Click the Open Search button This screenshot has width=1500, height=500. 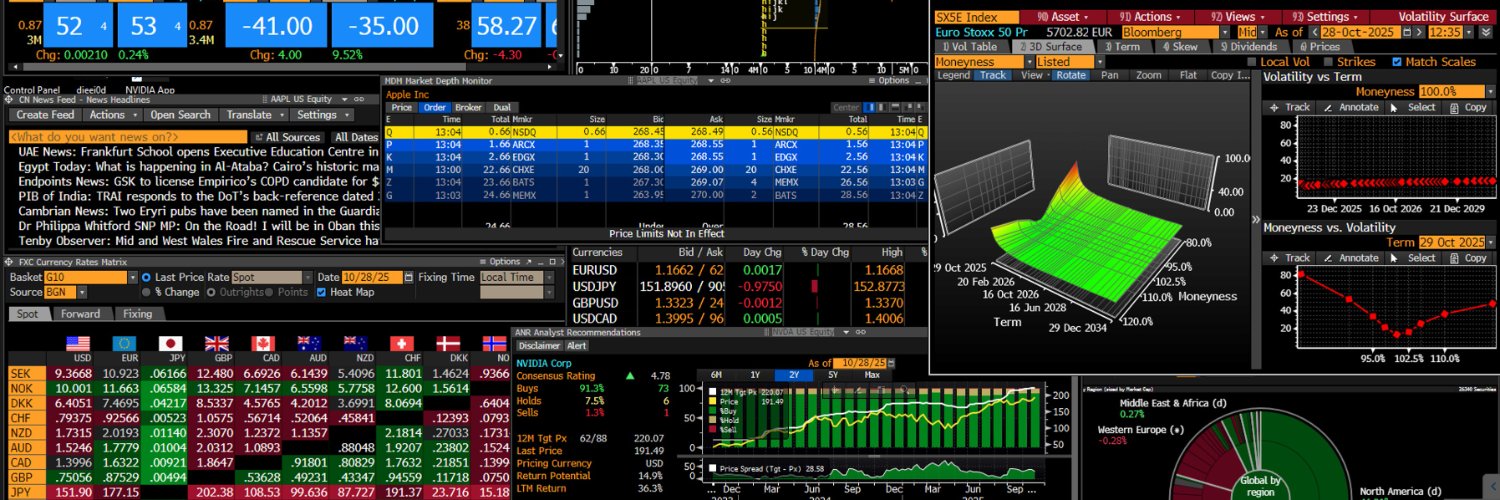click(180, 115)
